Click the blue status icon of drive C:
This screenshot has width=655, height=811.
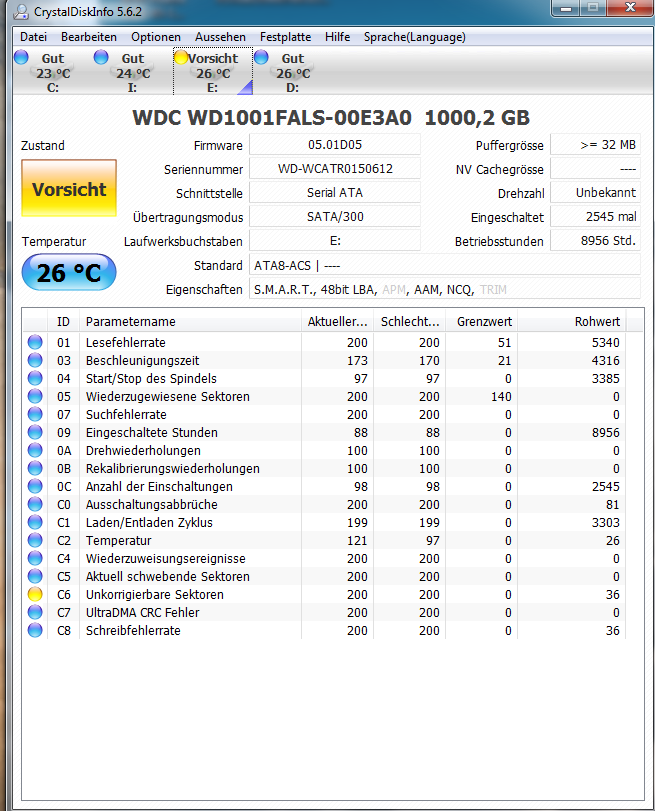click(x=21, y=57)
